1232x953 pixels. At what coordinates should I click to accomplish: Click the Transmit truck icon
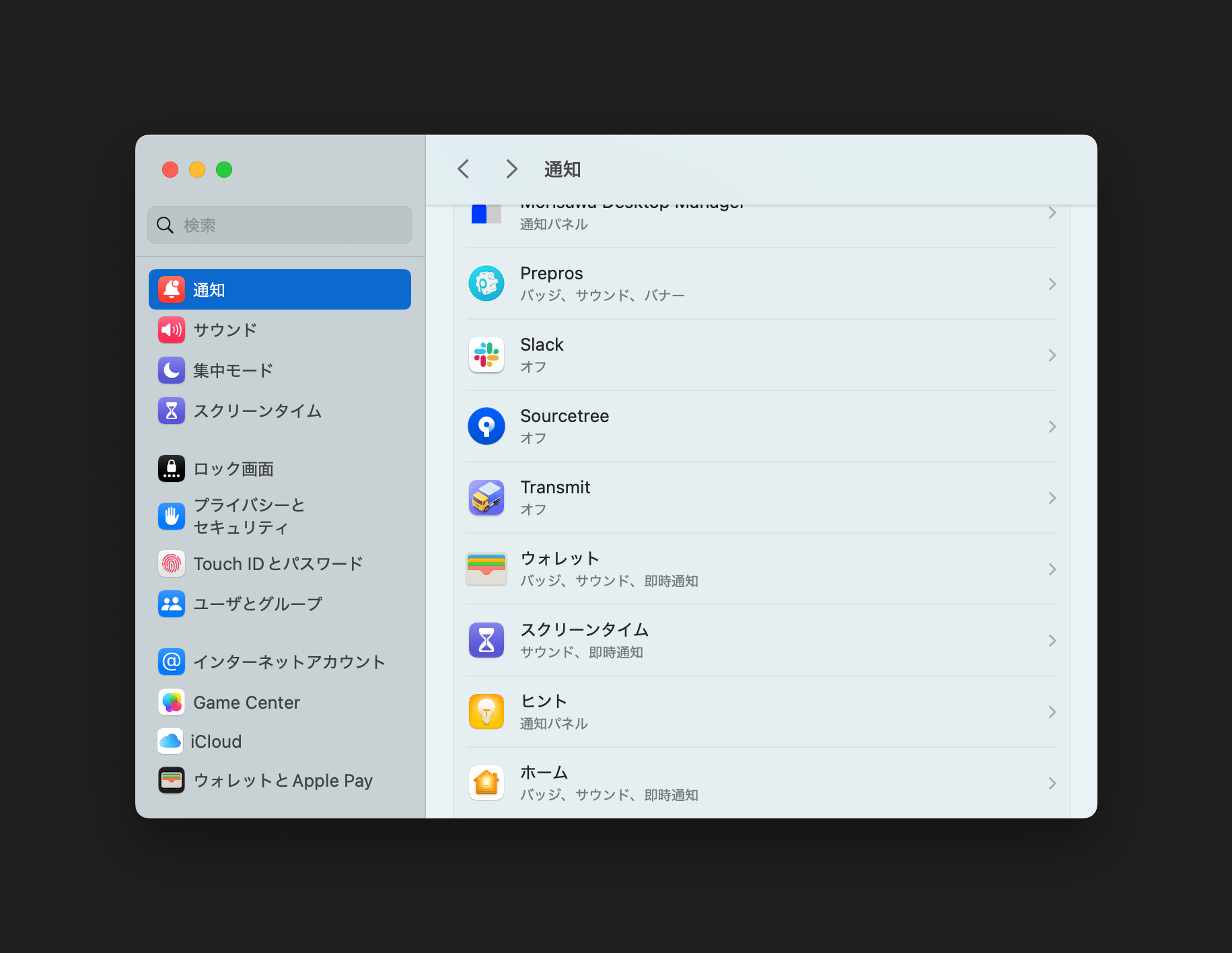(486, 497)
